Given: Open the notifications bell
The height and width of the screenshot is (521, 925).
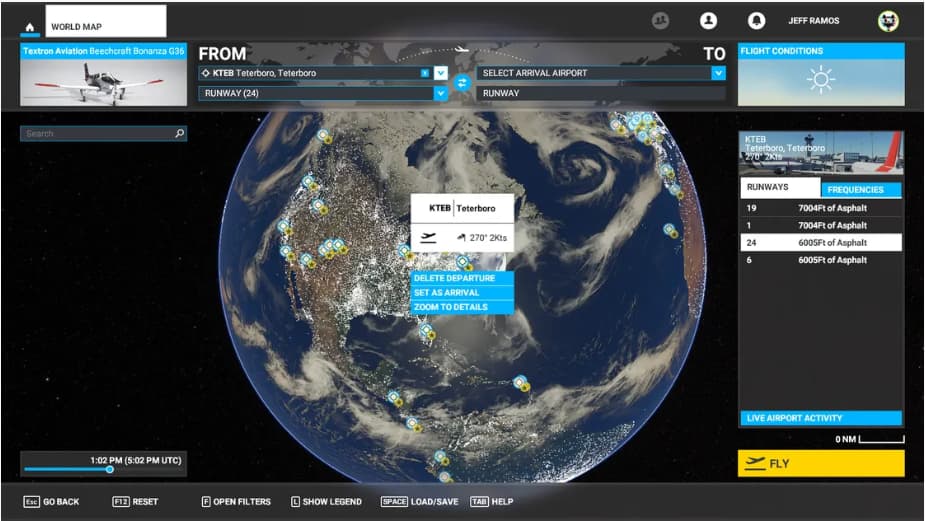Looking at the screenshot, I should point(757,21).
